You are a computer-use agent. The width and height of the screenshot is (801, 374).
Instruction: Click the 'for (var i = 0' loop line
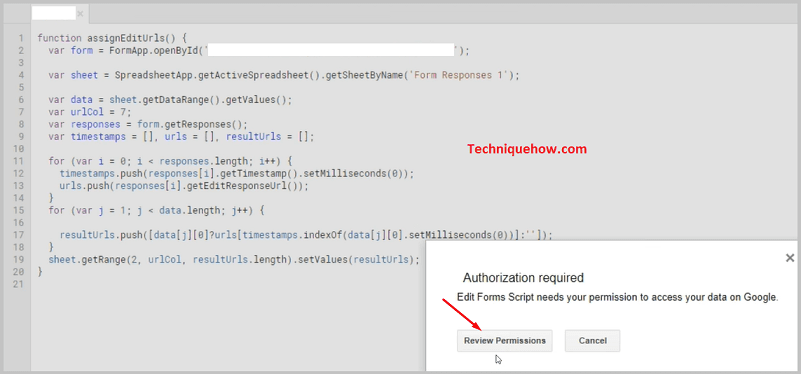(170, 161)
